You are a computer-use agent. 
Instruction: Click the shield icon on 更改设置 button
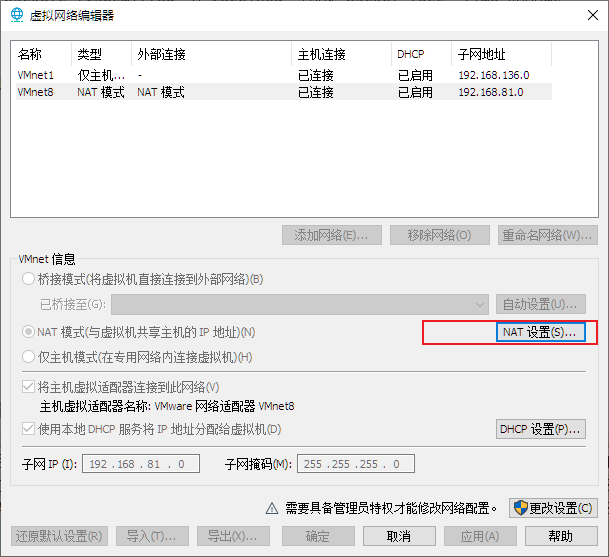tap(521, 508)
